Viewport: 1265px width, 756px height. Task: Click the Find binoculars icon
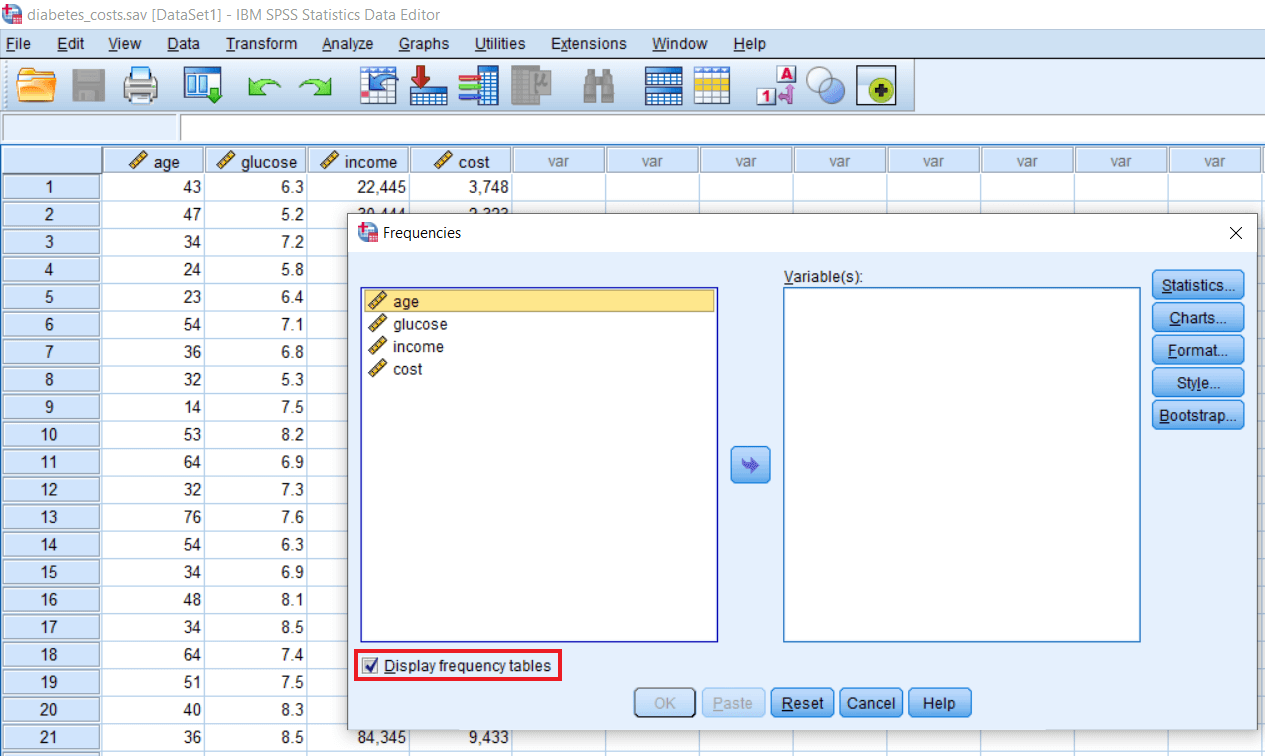pos(598,86)
